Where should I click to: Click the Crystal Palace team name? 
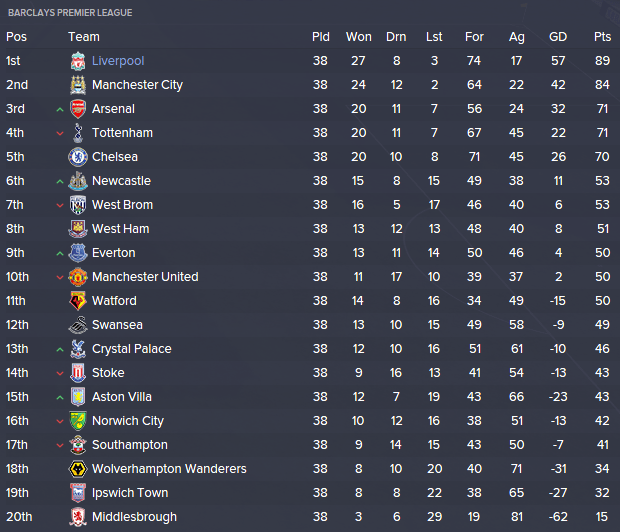click(131, 349)
